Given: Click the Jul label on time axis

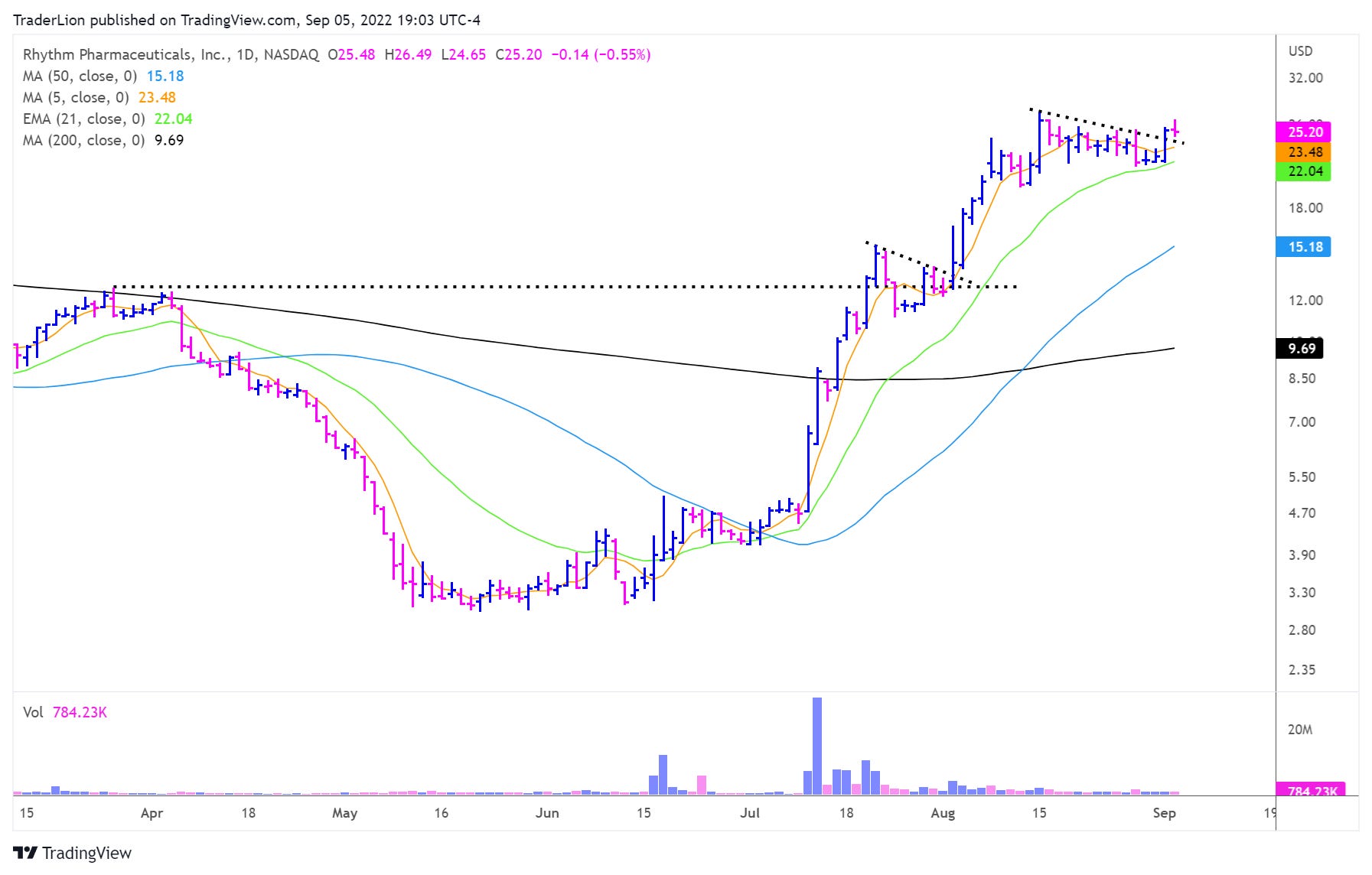Looking at the screenshot, I should [x=750, y=813].
